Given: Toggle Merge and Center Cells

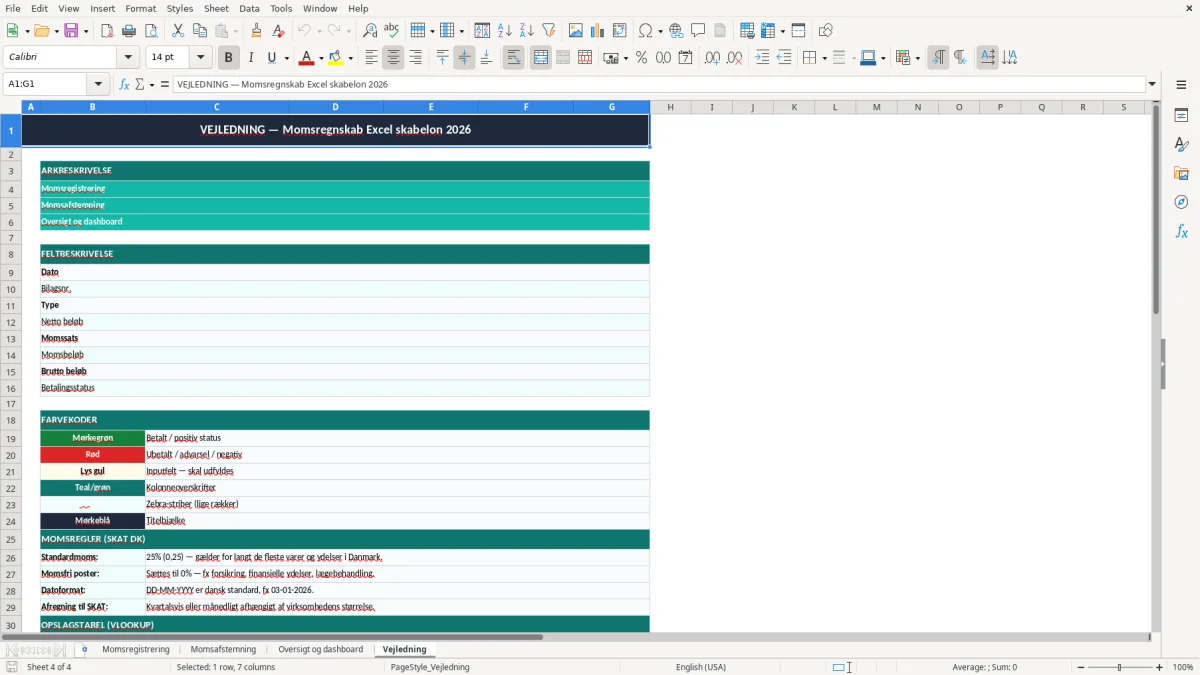Looking at the screenshot, I should point(541,58).
